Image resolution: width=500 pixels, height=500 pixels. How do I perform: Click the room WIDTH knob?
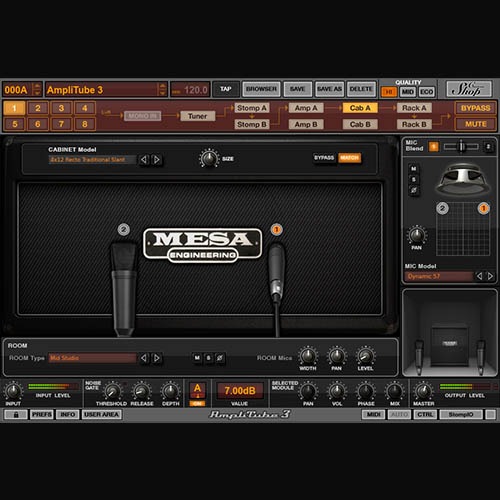coord(308,356)
